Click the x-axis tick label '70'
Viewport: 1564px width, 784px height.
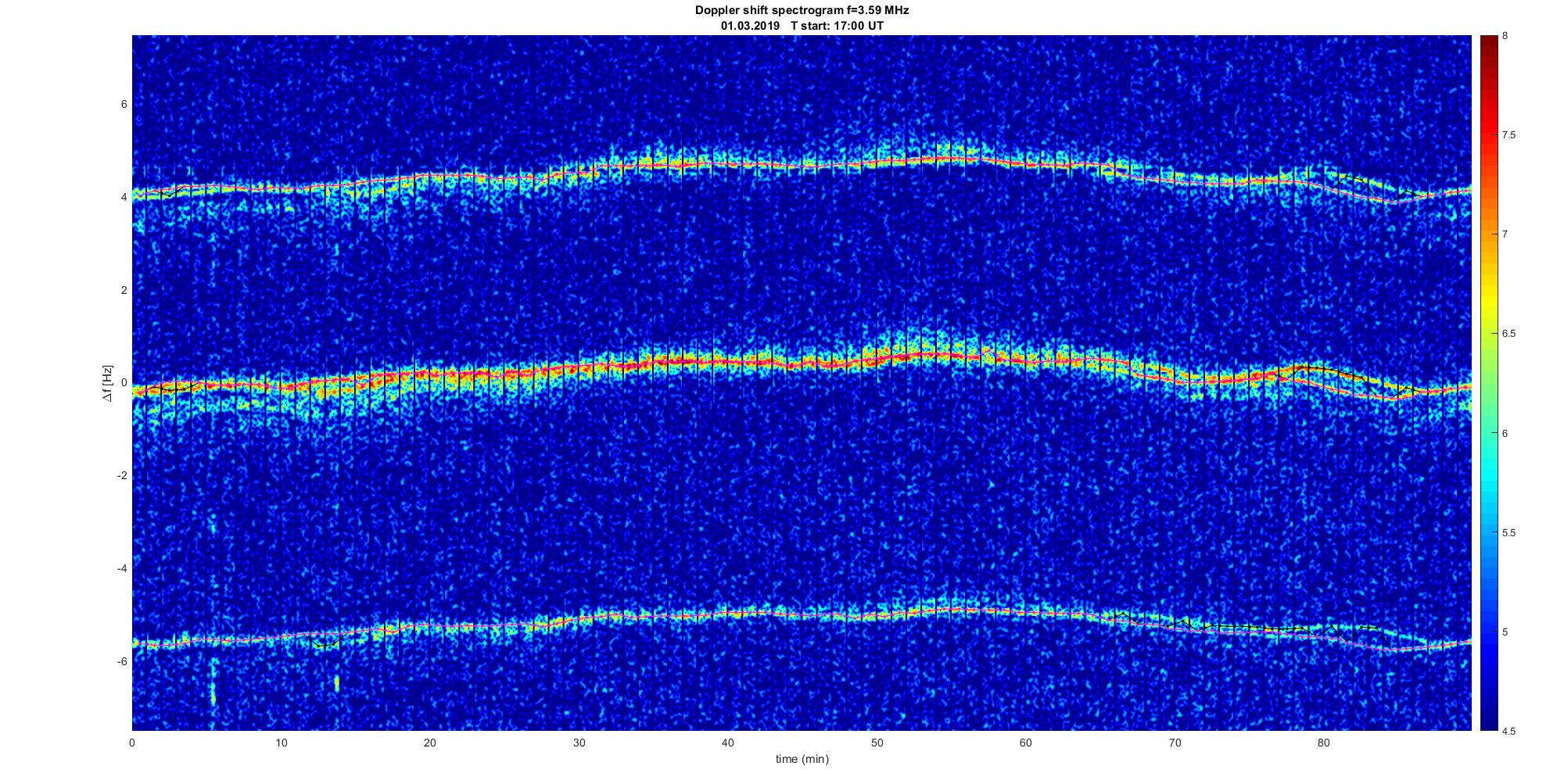[1175, 743]
